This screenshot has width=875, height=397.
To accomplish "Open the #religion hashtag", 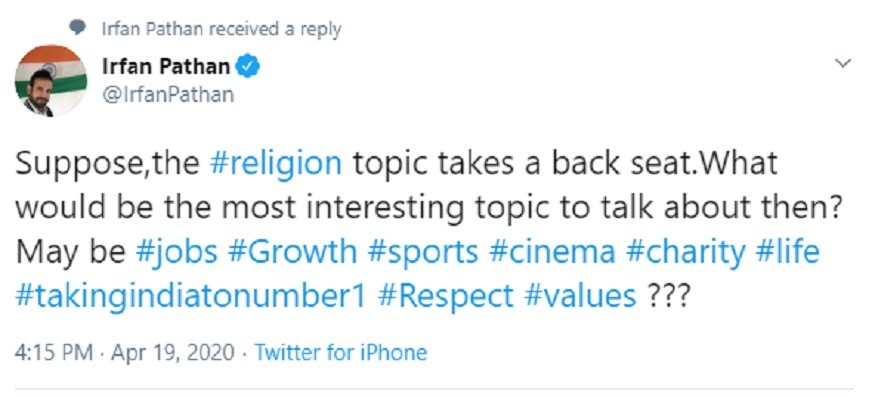I will pyautogui.click(x=276, y=164).
